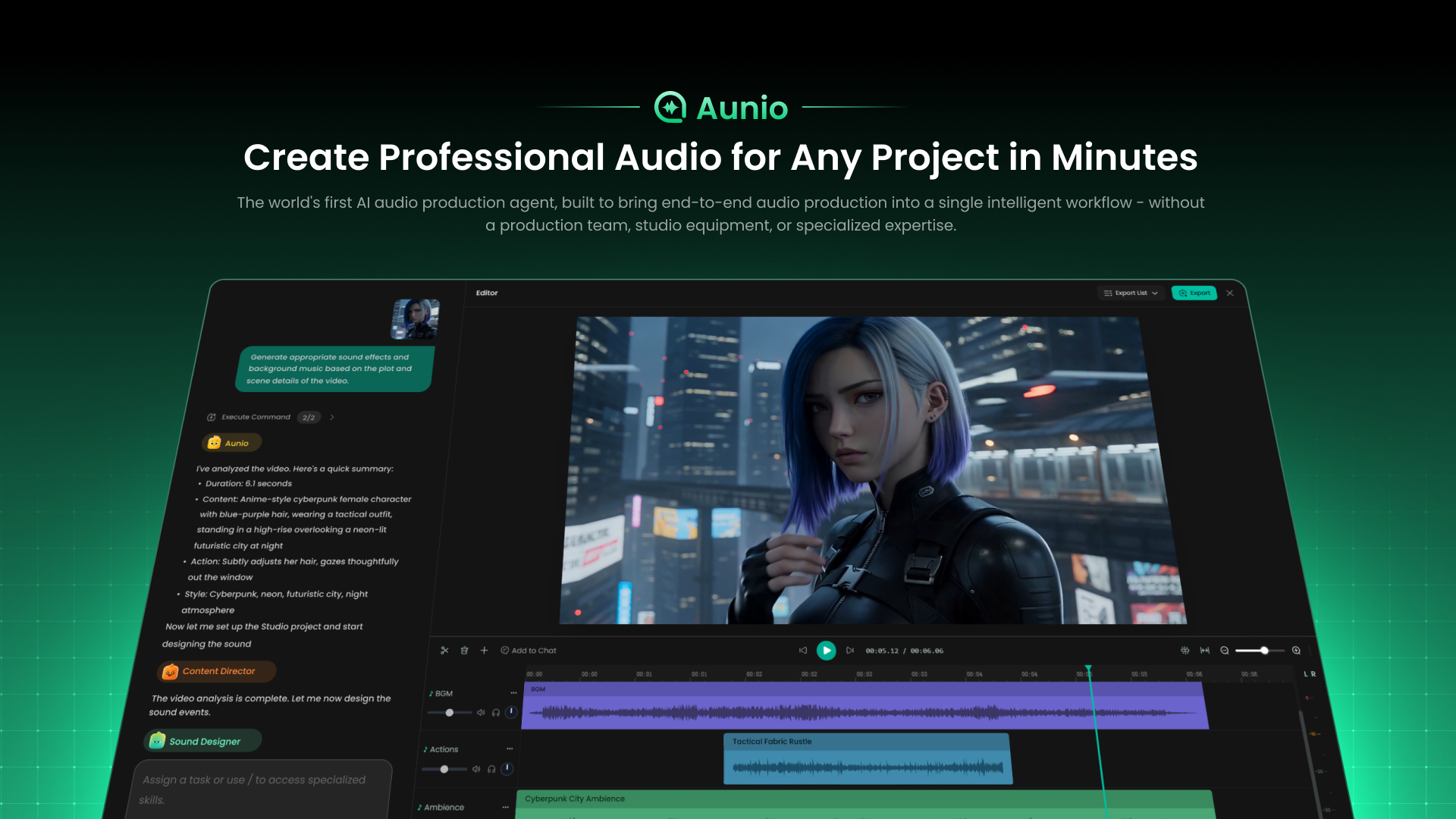This screenshot has width=1456, height=819.
Task: Open Actions track more options
Action: pos(510,749)
